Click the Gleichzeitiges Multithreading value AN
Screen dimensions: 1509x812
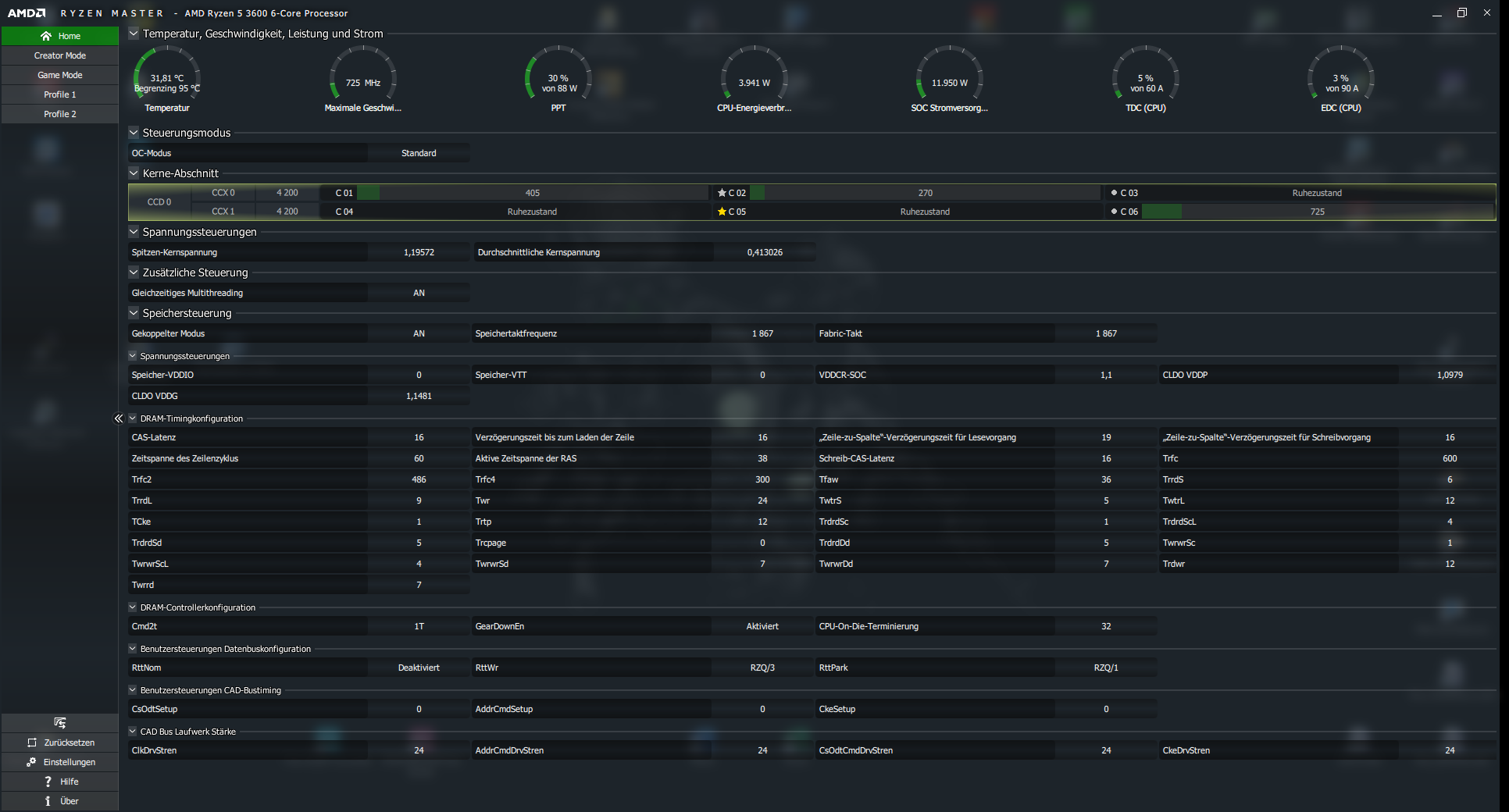tap(419, 293)
